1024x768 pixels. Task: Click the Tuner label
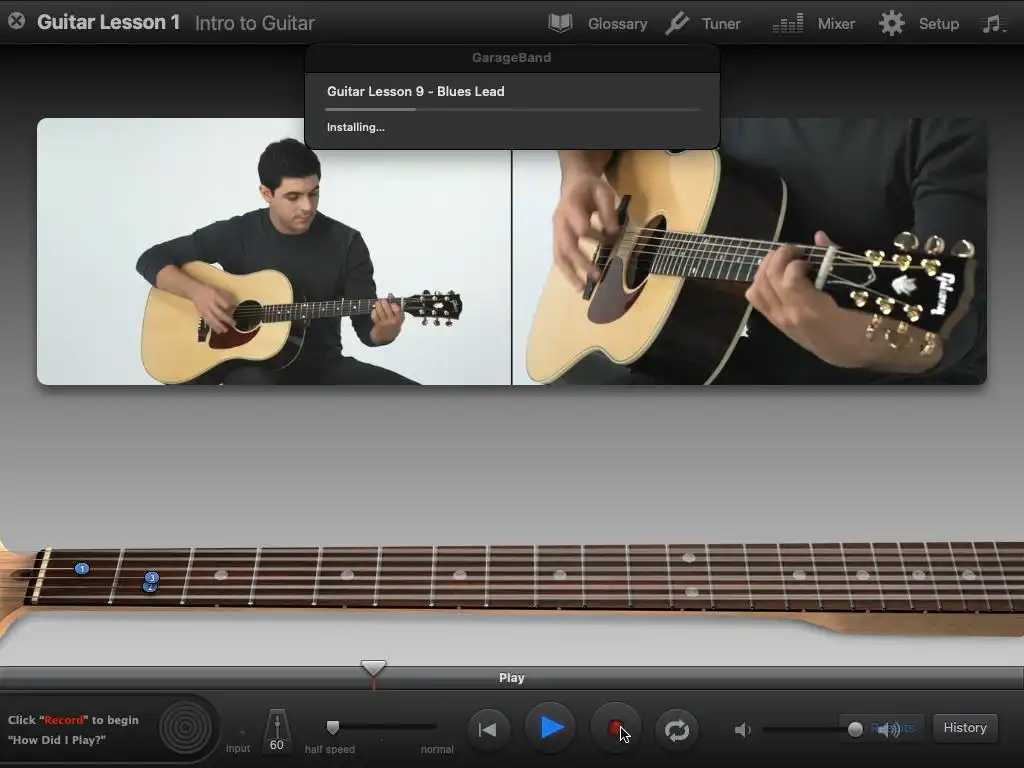click(721, 24)
